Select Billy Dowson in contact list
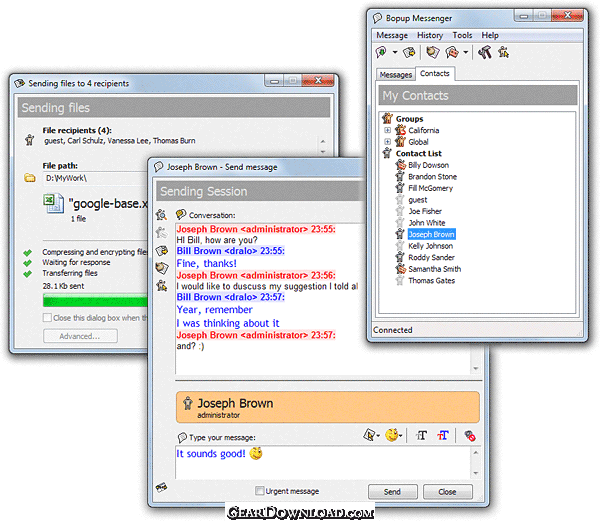 click(x=428, y=165)
